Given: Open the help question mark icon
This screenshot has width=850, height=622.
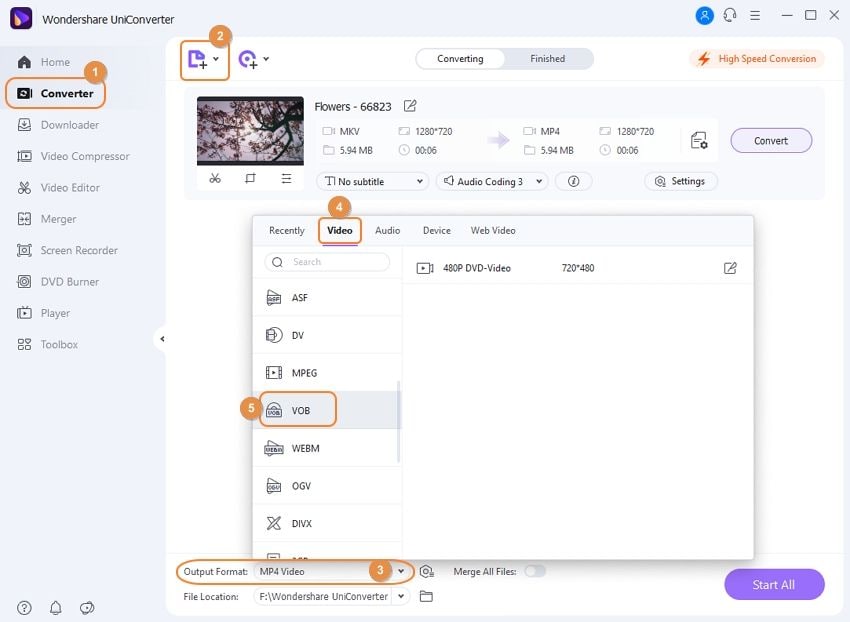Looking at the screenshot, I should 24,608.
